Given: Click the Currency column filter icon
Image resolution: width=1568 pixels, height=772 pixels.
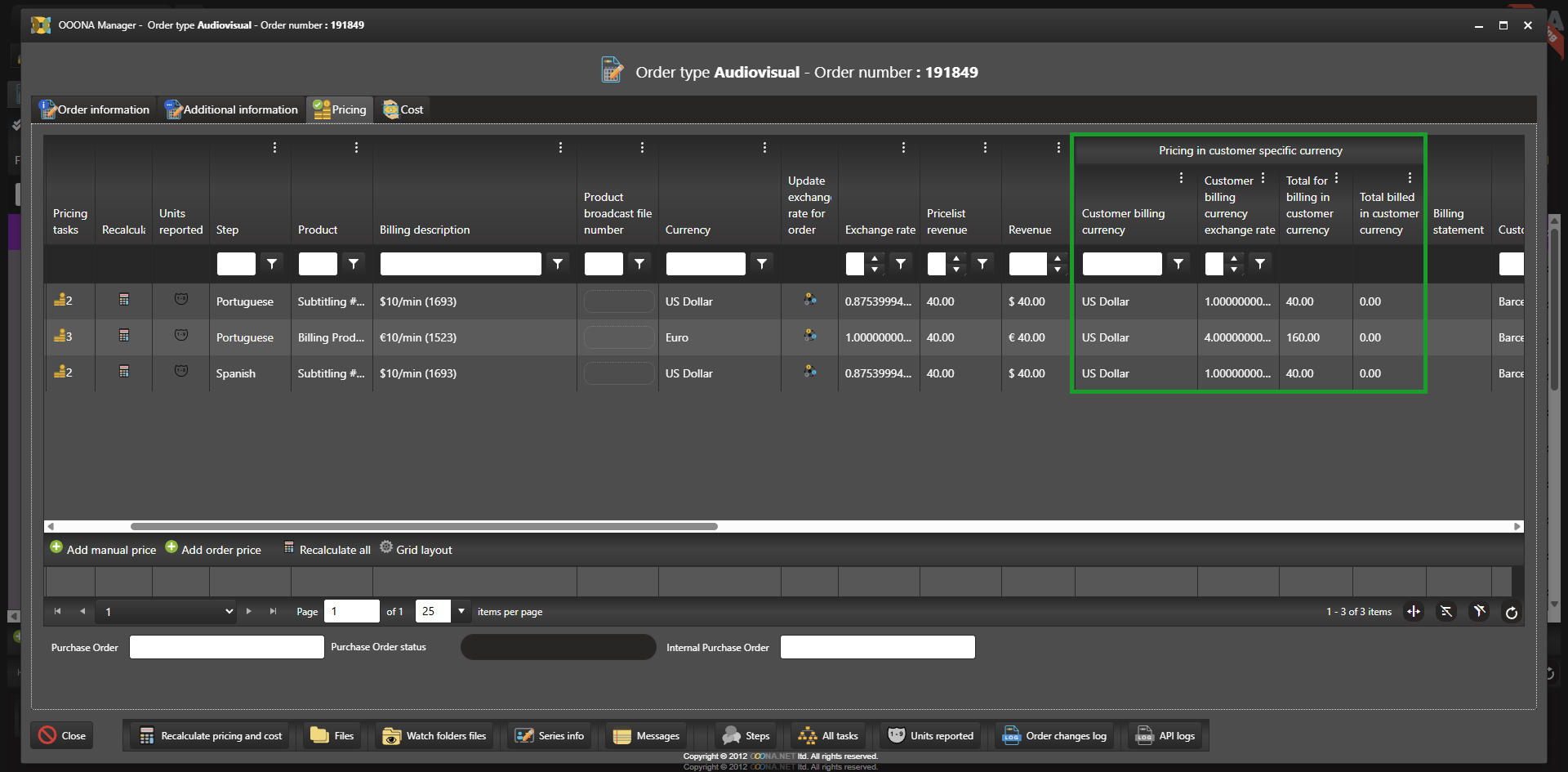Looking at the screenshot, I should pyautogui.click(x=762, y=264).
